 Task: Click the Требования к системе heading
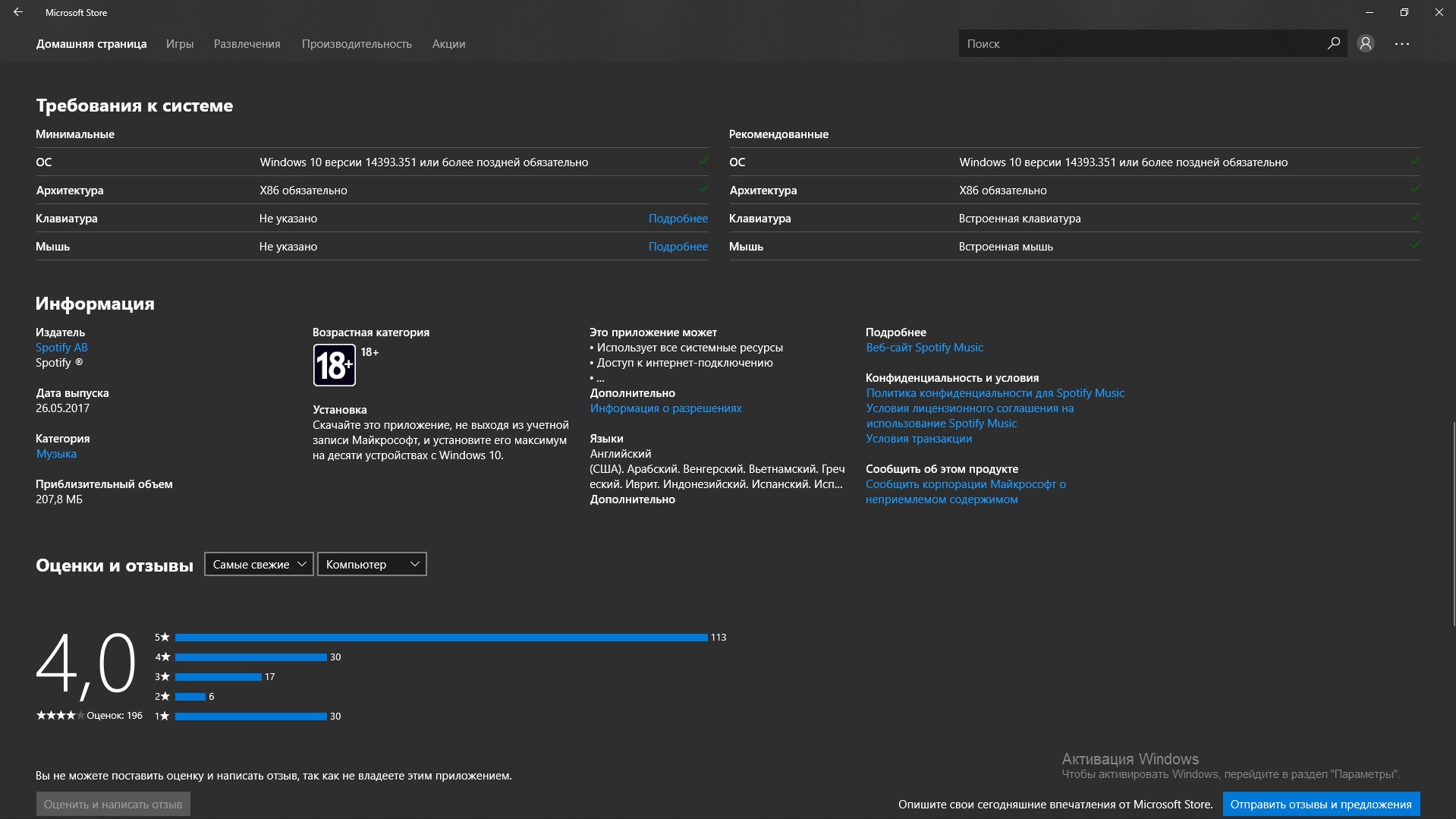(x=134, y=106)
